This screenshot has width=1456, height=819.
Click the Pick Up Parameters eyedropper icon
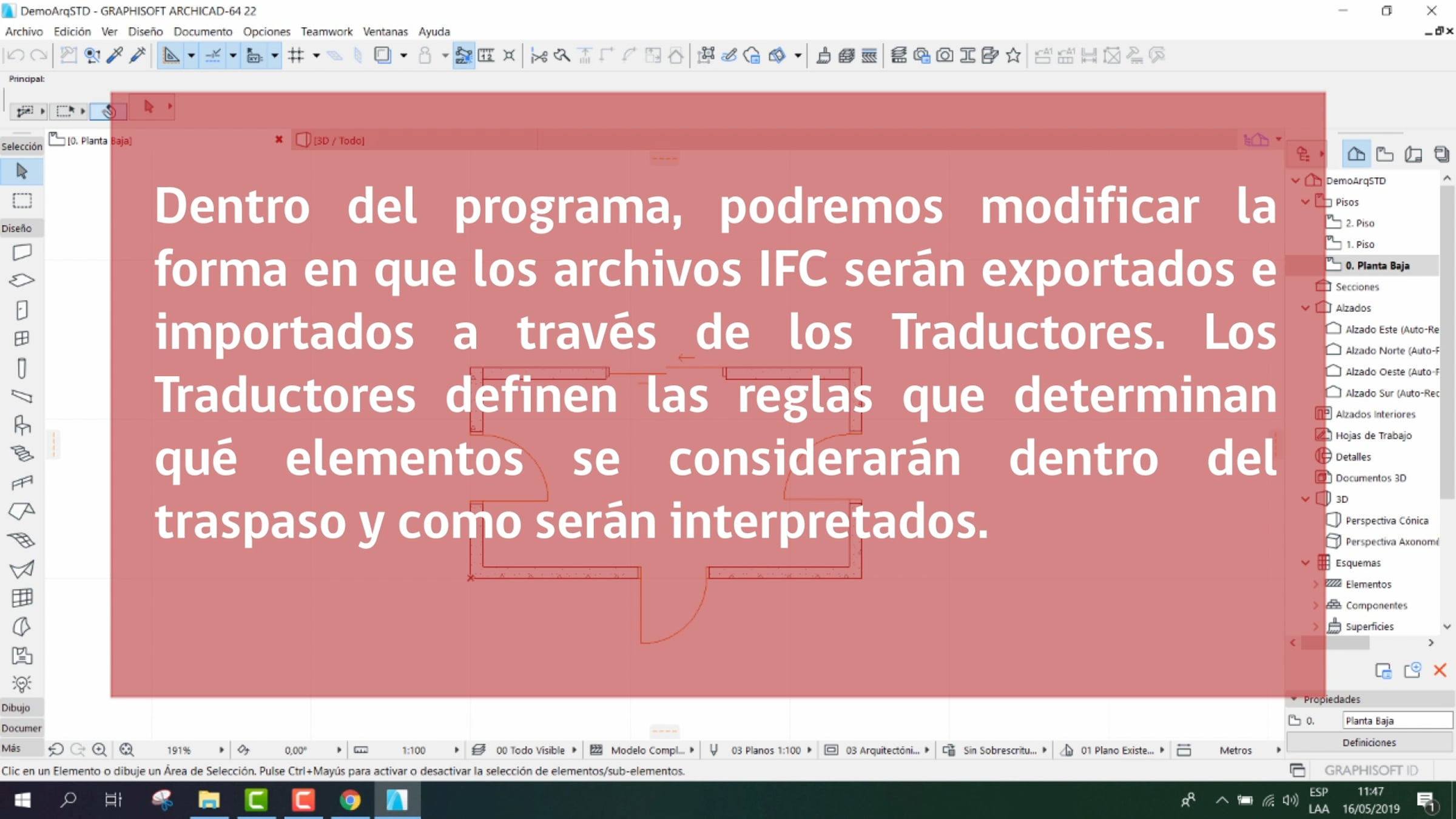pyautogui.click(x=115, y=56)
